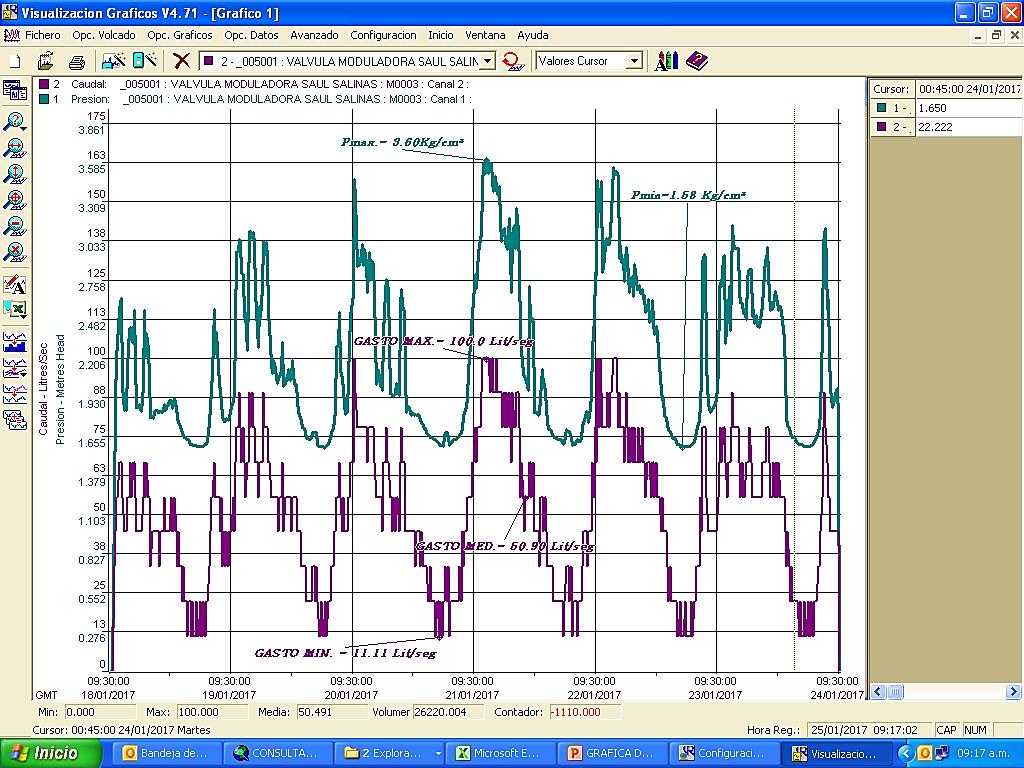Open the channel selector dropdown arrow
Viewport: 1024px width, 768px height.
point(488,61)
